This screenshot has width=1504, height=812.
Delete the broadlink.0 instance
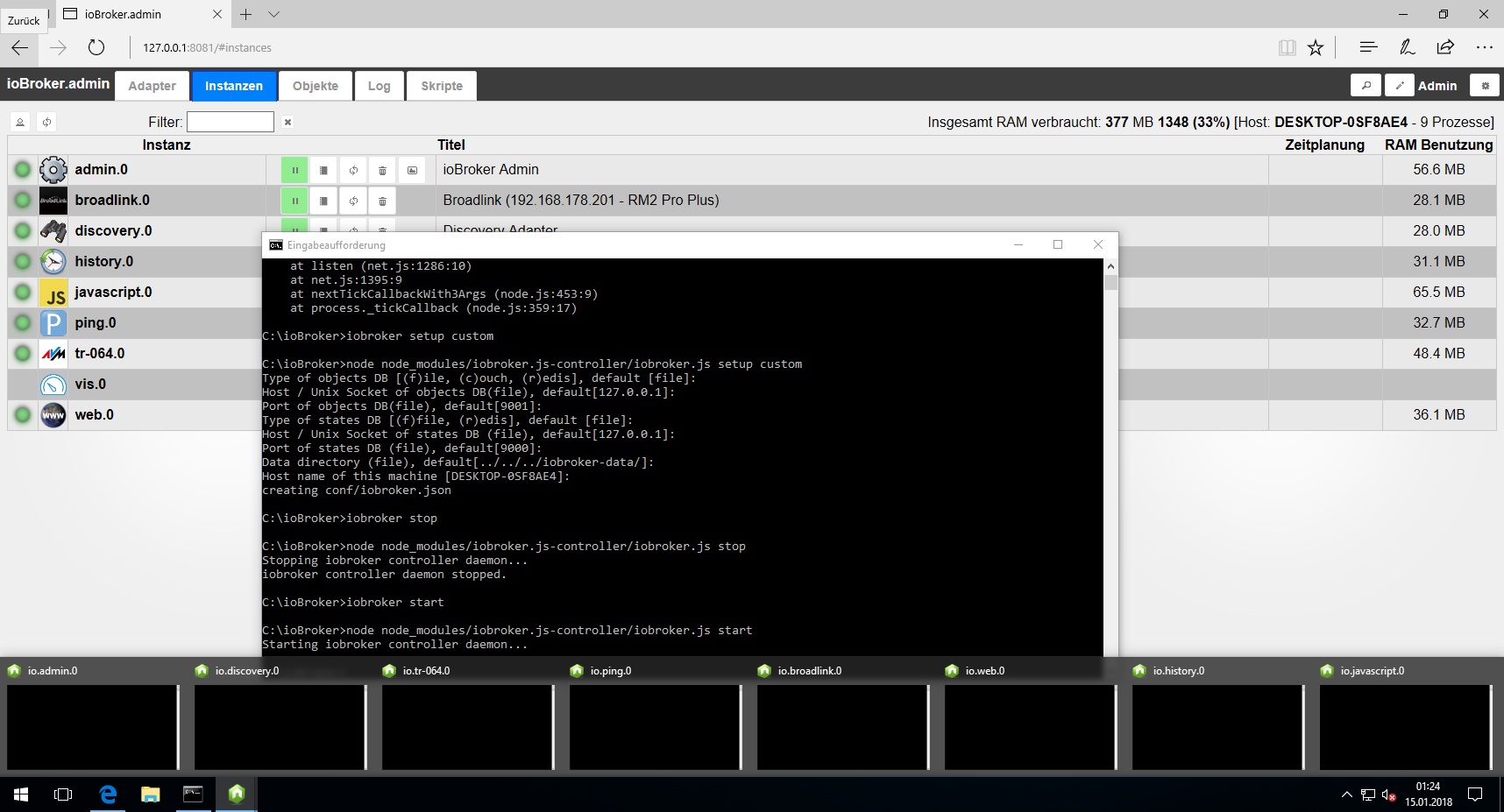point(382,201)
